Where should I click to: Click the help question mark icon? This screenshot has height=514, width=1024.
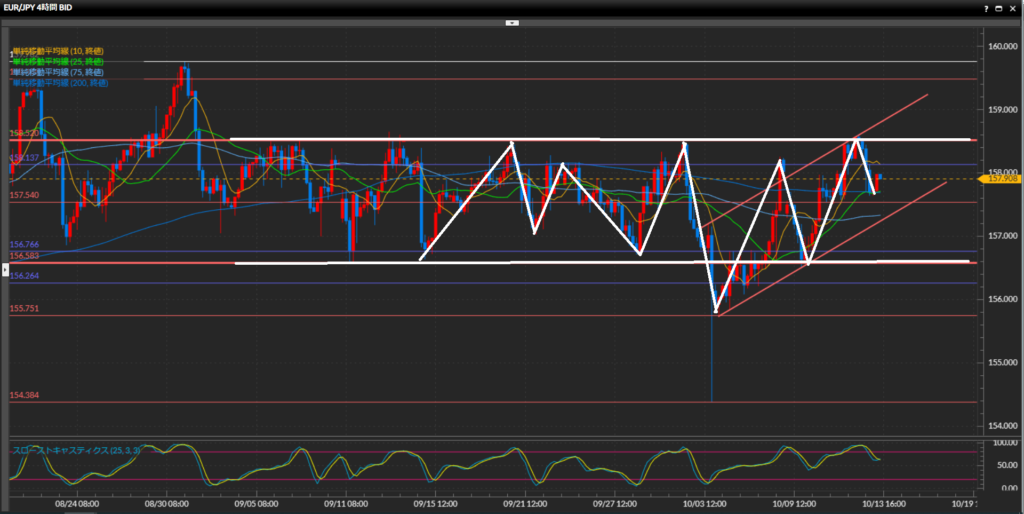[x=985, y=6]
